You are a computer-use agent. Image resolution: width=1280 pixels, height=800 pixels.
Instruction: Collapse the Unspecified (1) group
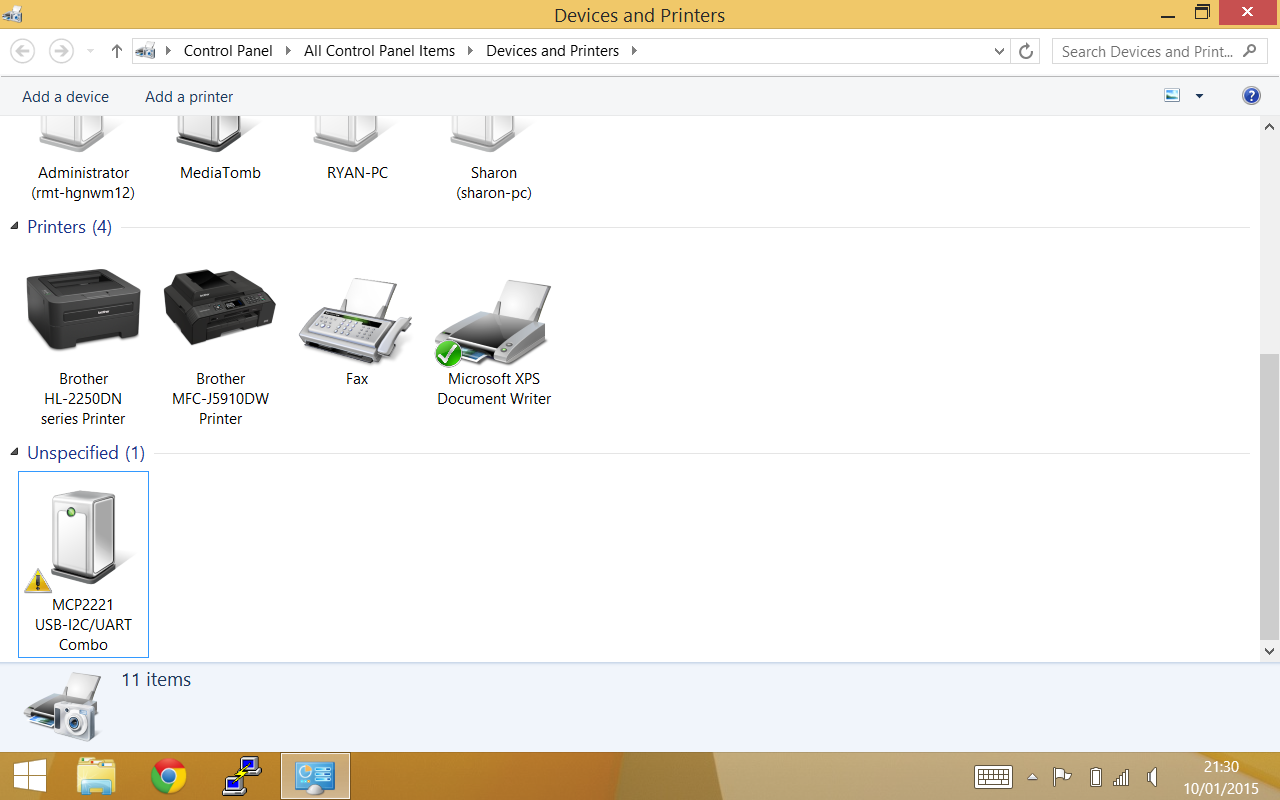(15, 453)
